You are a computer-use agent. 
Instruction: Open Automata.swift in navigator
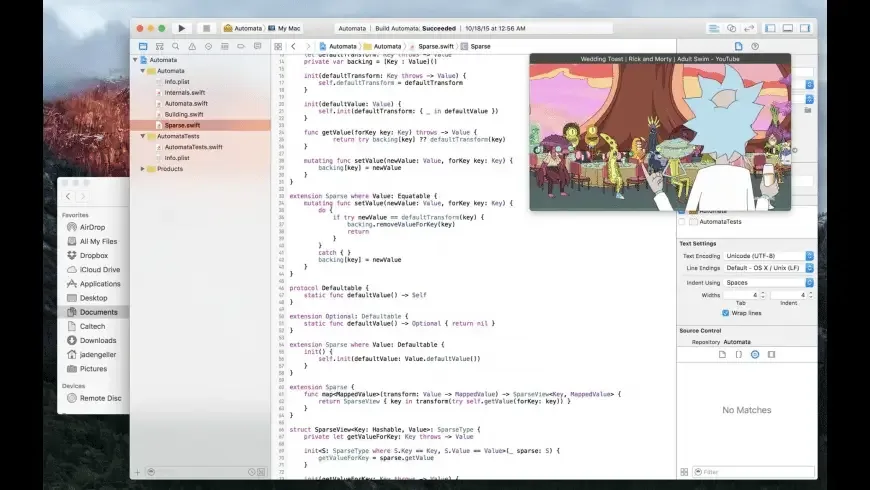pyautogui.click(x=186, y=103)
